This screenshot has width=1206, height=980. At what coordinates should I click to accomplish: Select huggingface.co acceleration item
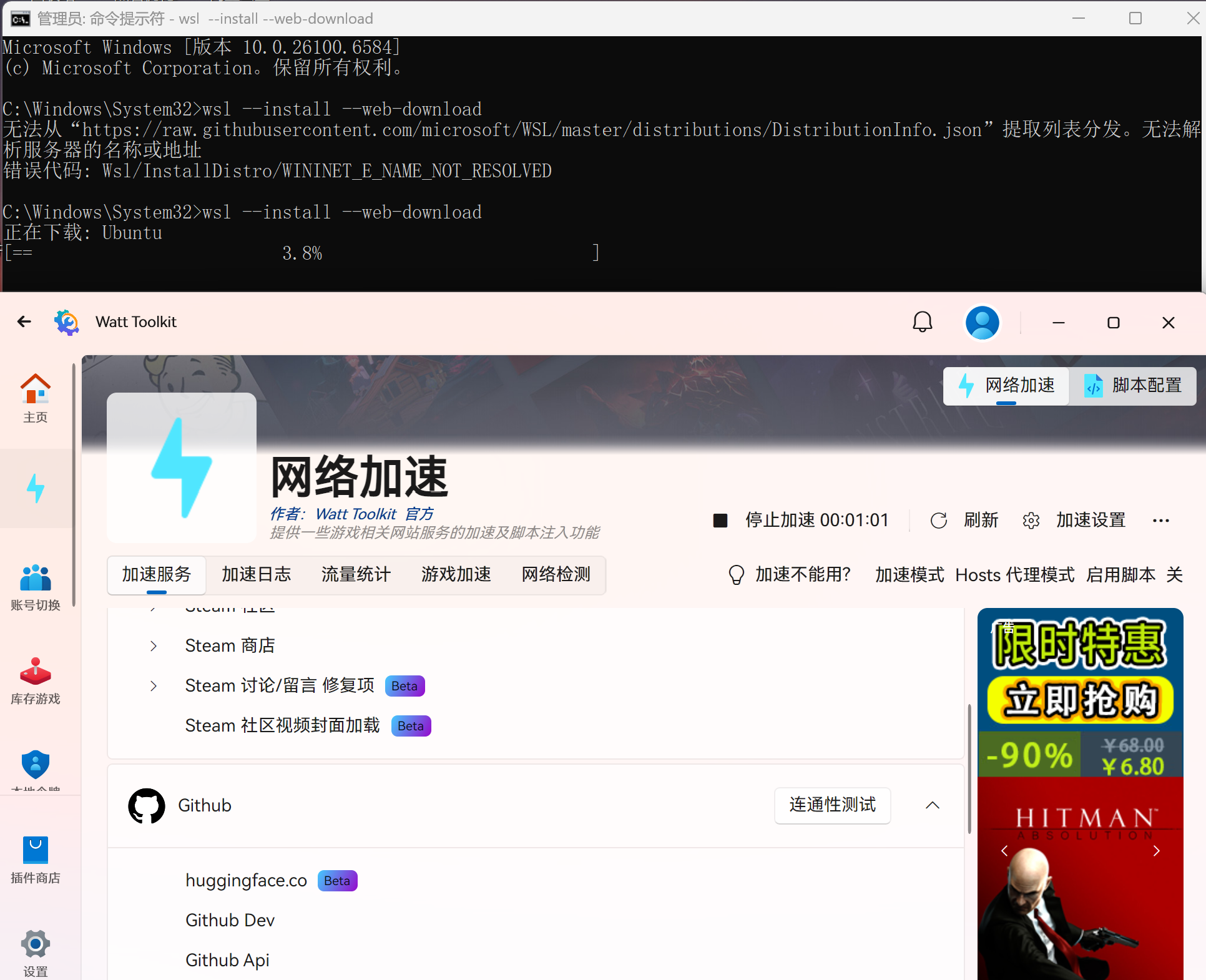coord(246,880)
